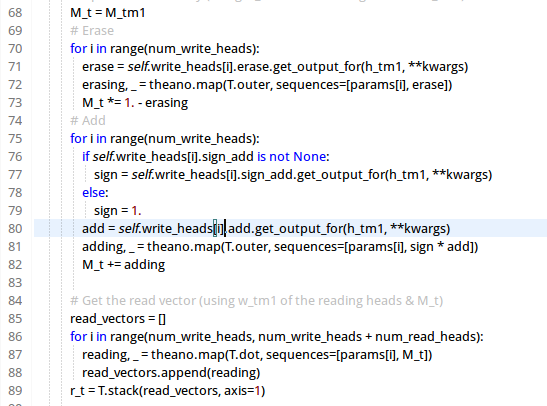Click line number 76 in the gutter

pos(15,157)
